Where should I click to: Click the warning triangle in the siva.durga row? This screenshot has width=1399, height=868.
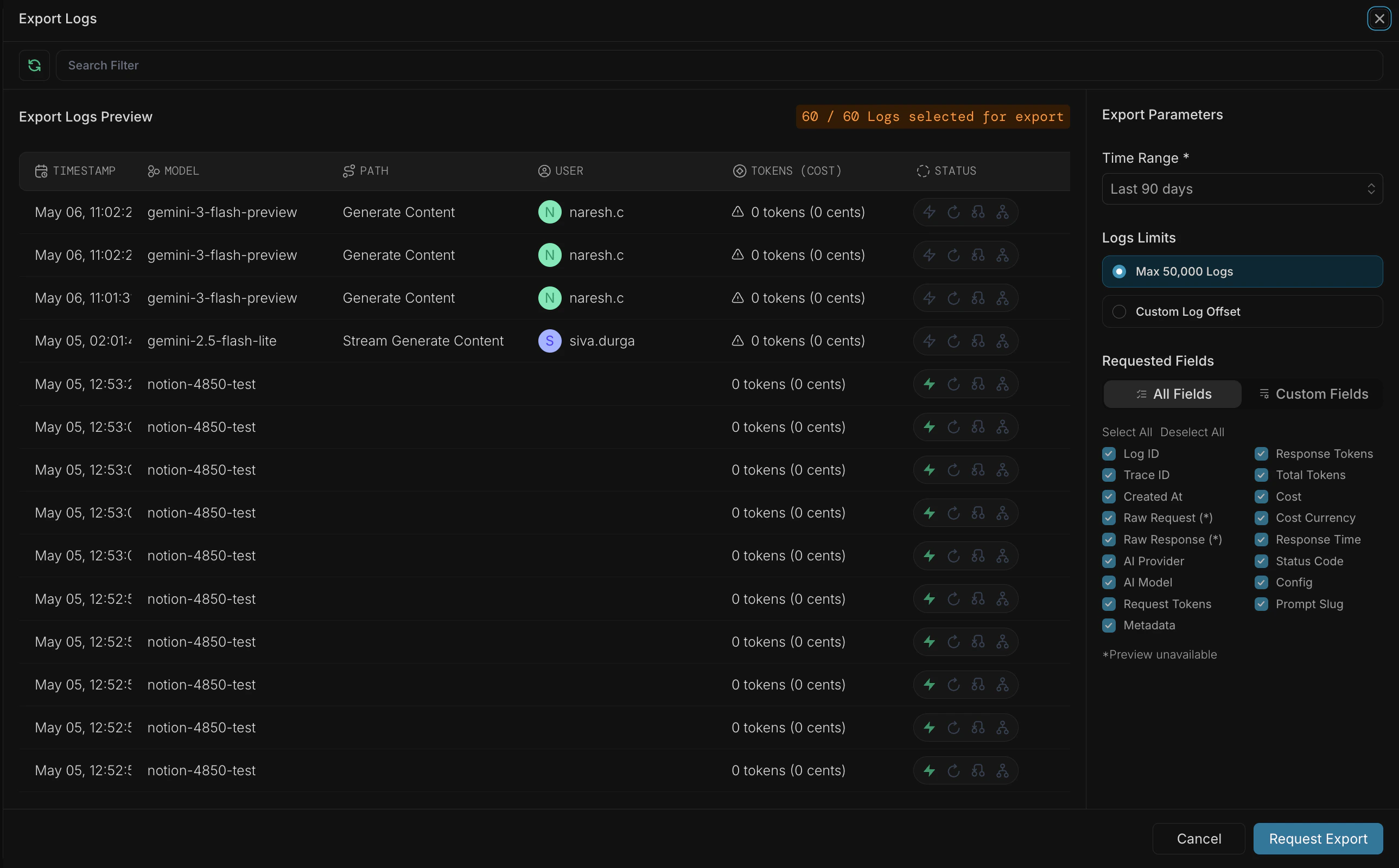pos(737,341)
